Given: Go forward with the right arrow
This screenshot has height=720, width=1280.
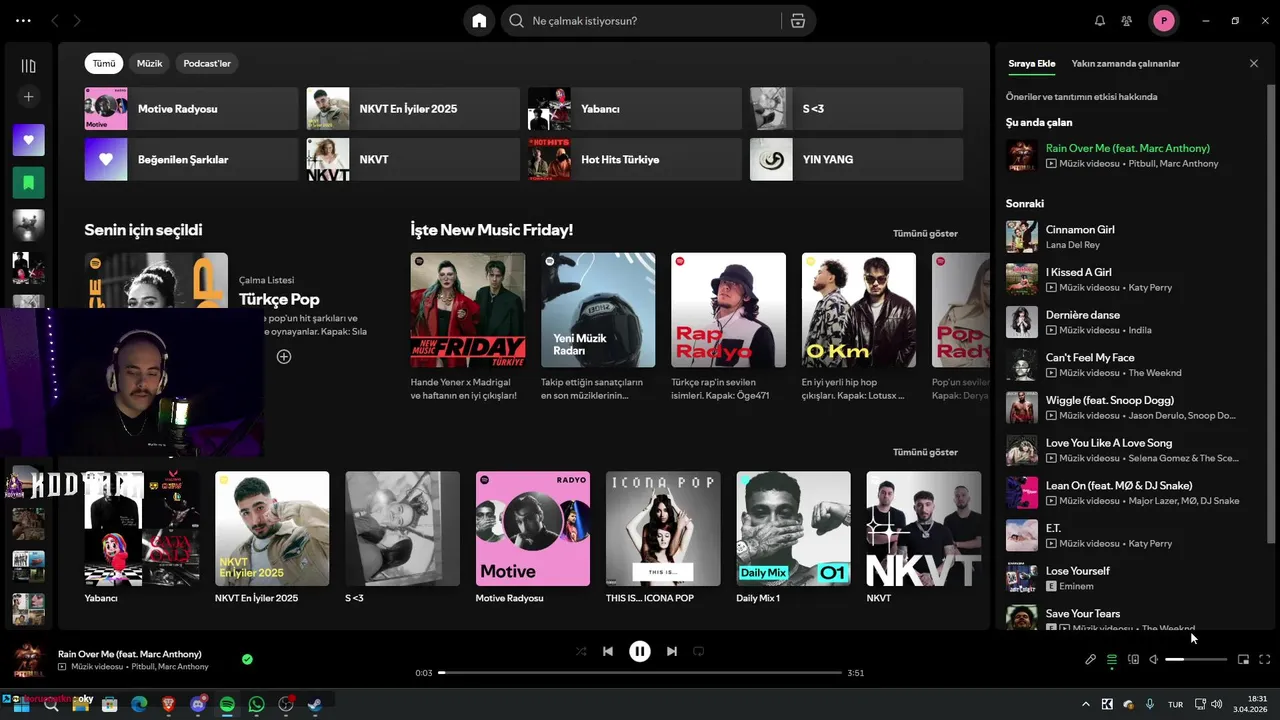Looking at the screenshot, I should point(78,20).
